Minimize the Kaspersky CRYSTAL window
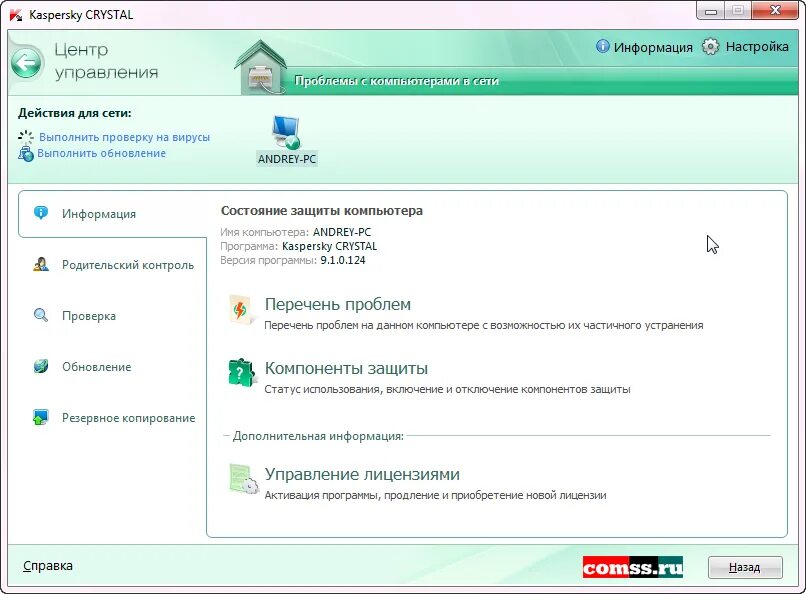This screenshot has height=594, width=806. pyautogui.click(x=710, y=11)
